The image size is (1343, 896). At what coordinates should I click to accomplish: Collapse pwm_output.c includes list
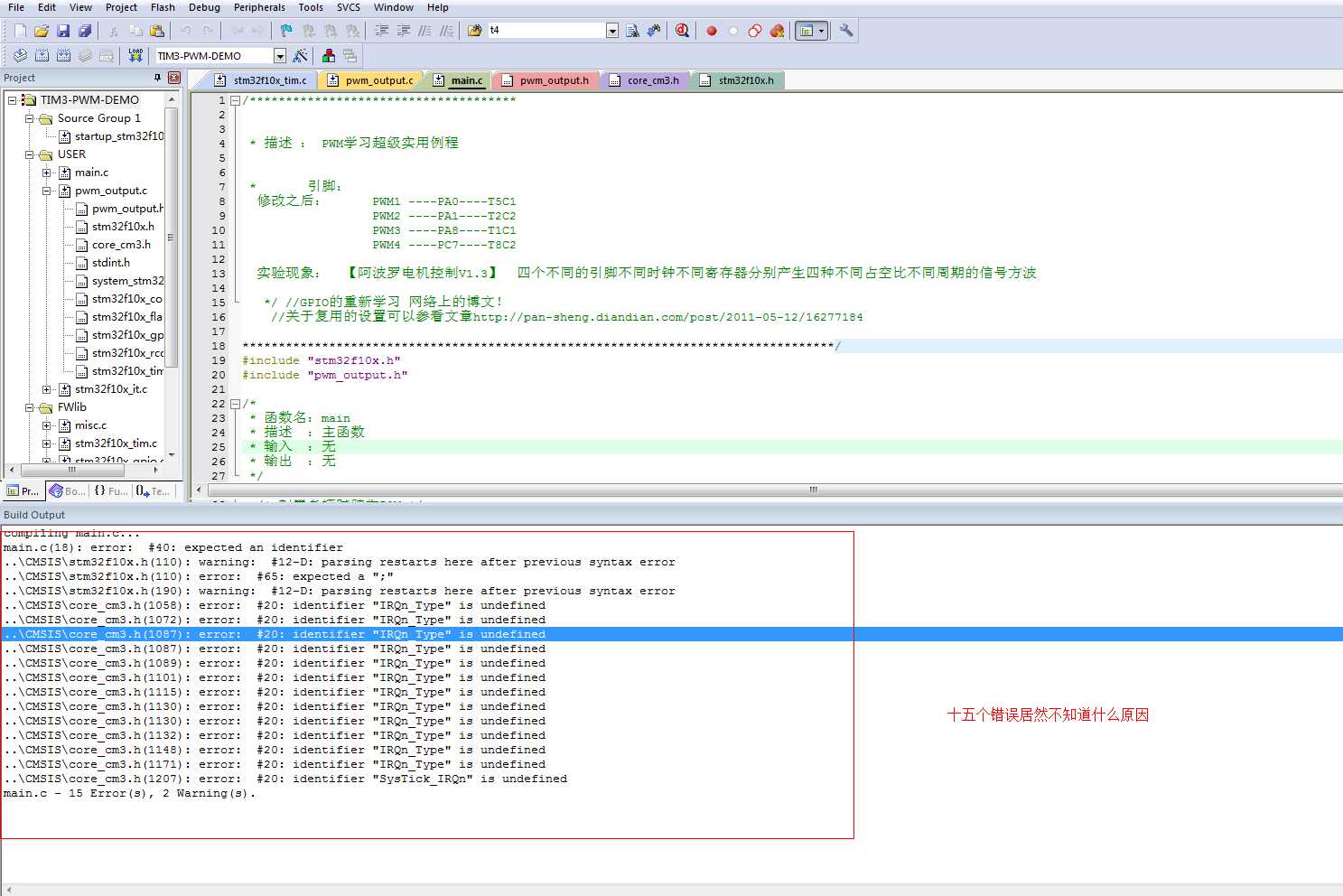tap(47, 191)
